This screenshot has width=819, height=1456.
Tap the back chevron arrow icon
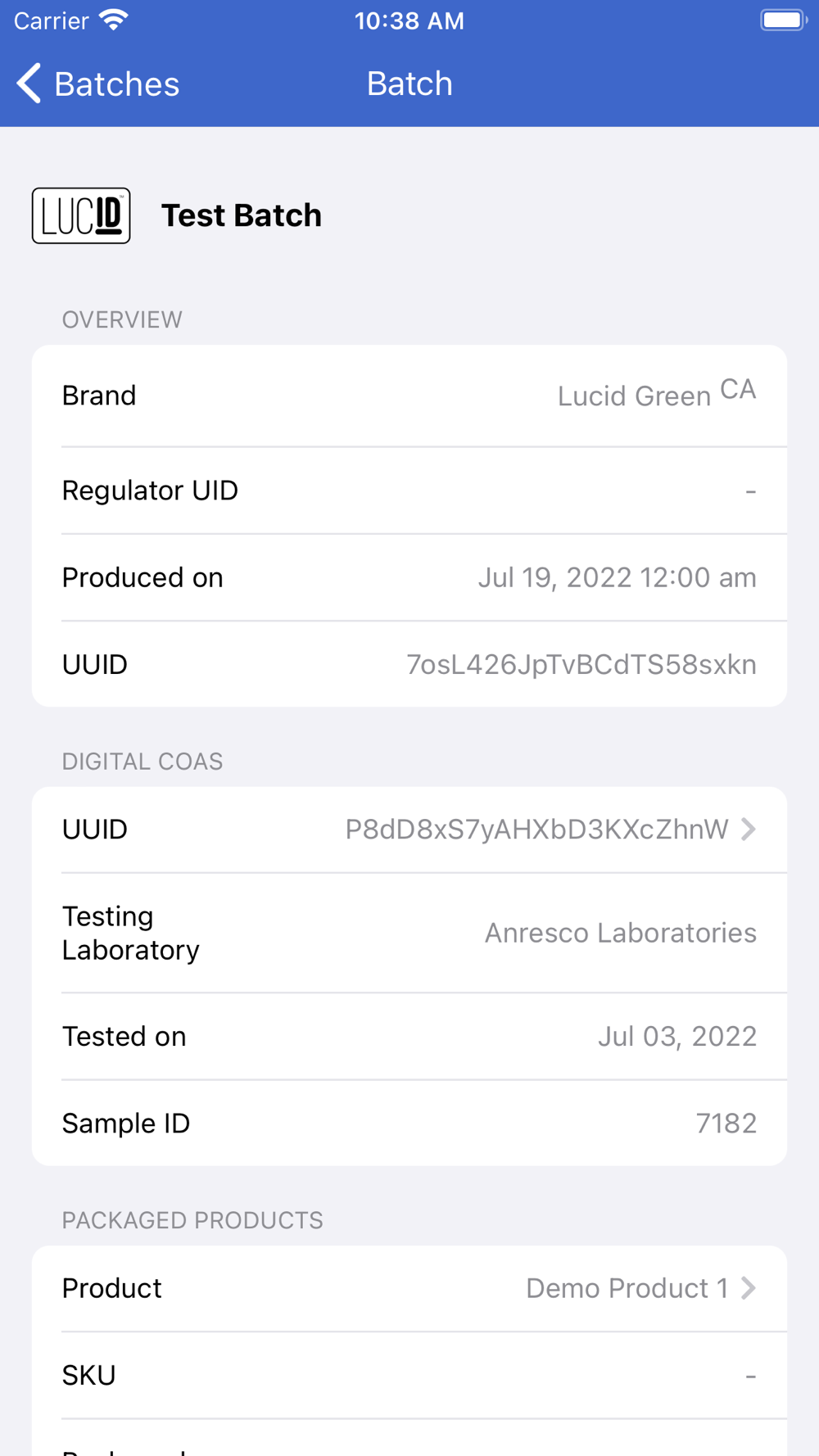coord(29,84)
